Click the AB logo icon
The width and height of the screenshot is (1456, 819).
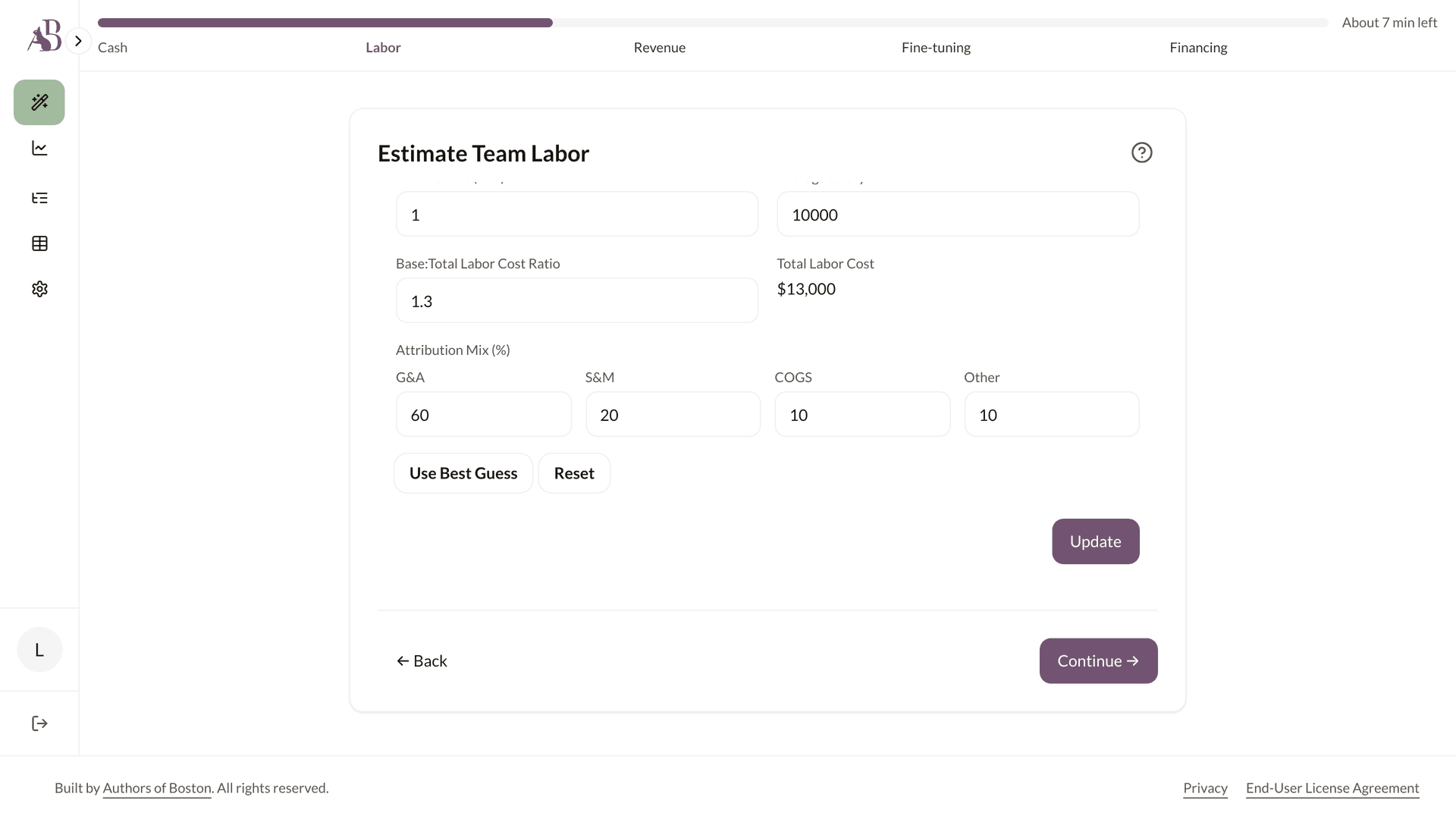44,36
